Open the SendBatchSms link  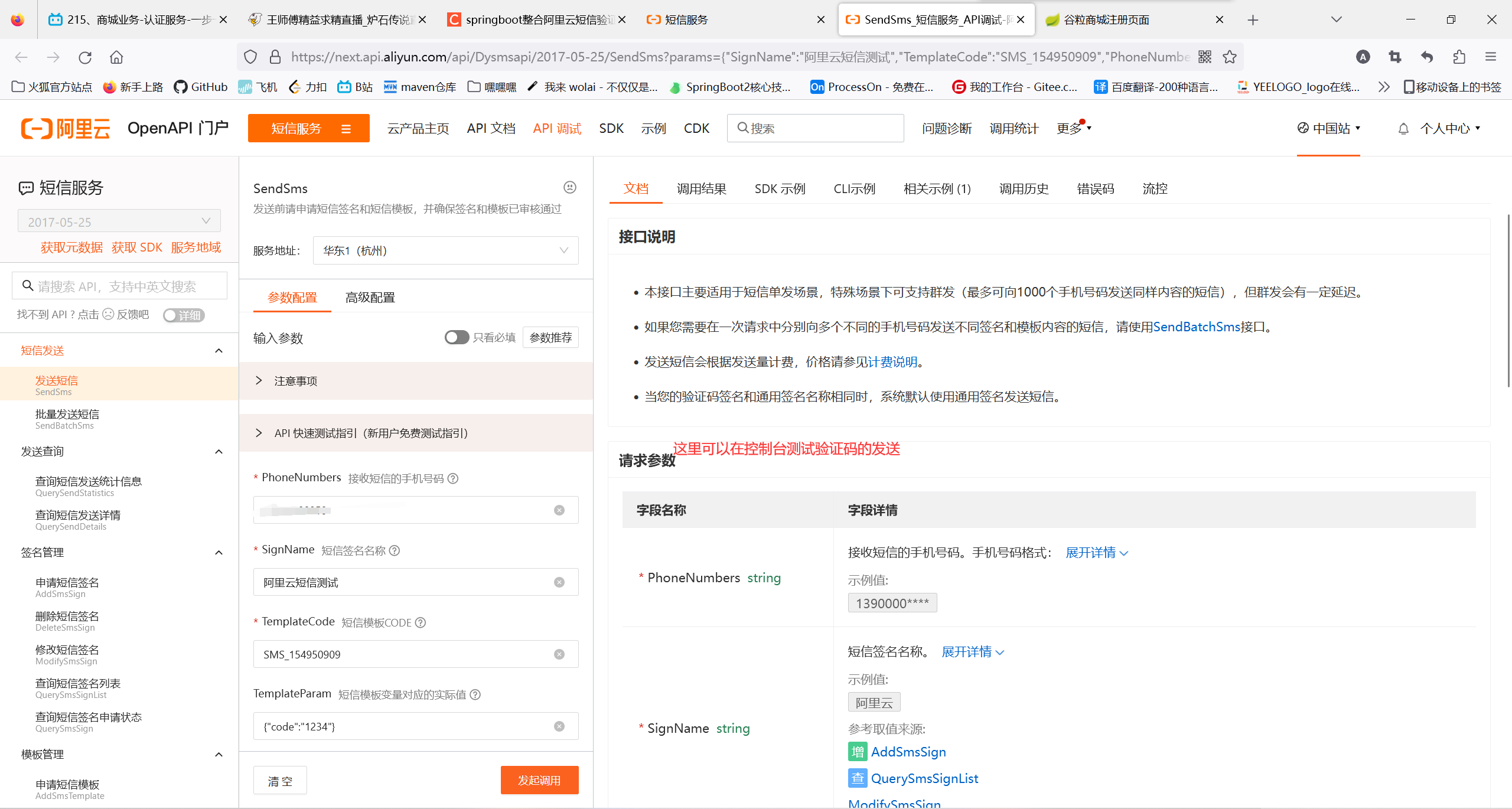tap(1197, 327)
